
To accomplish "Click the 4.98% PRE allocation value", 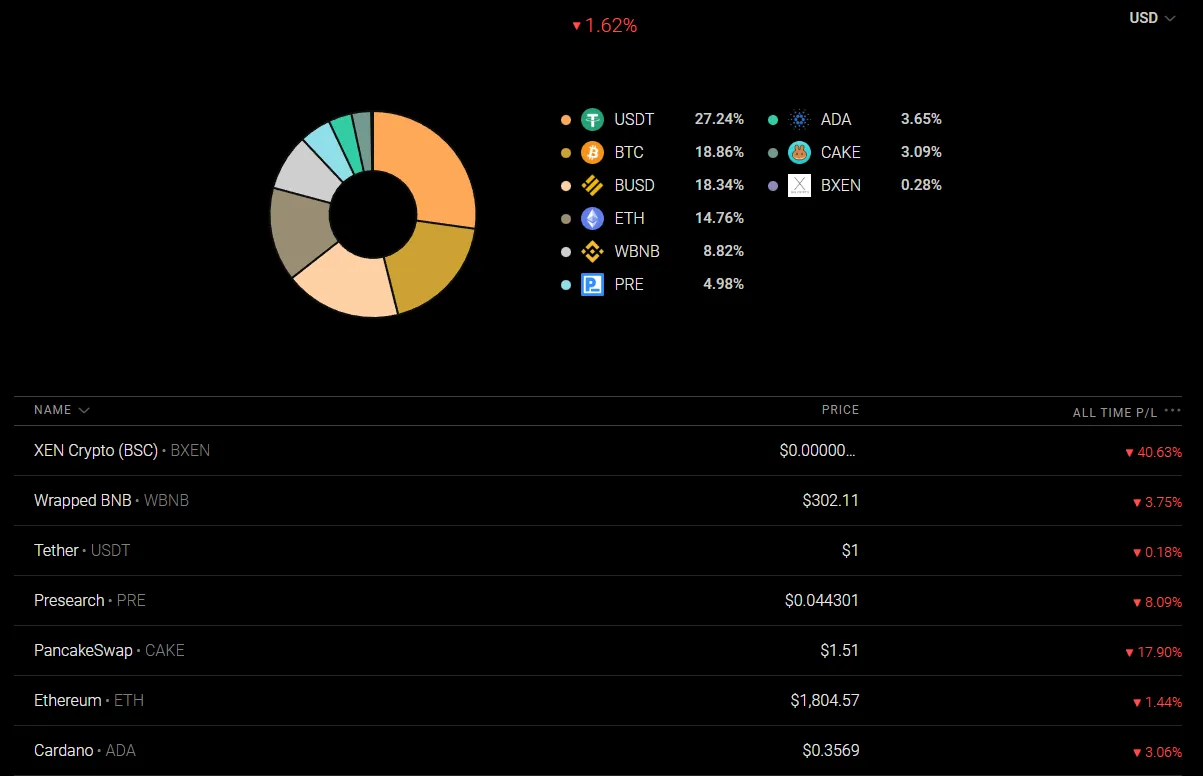I will click(x=723, y=284).
